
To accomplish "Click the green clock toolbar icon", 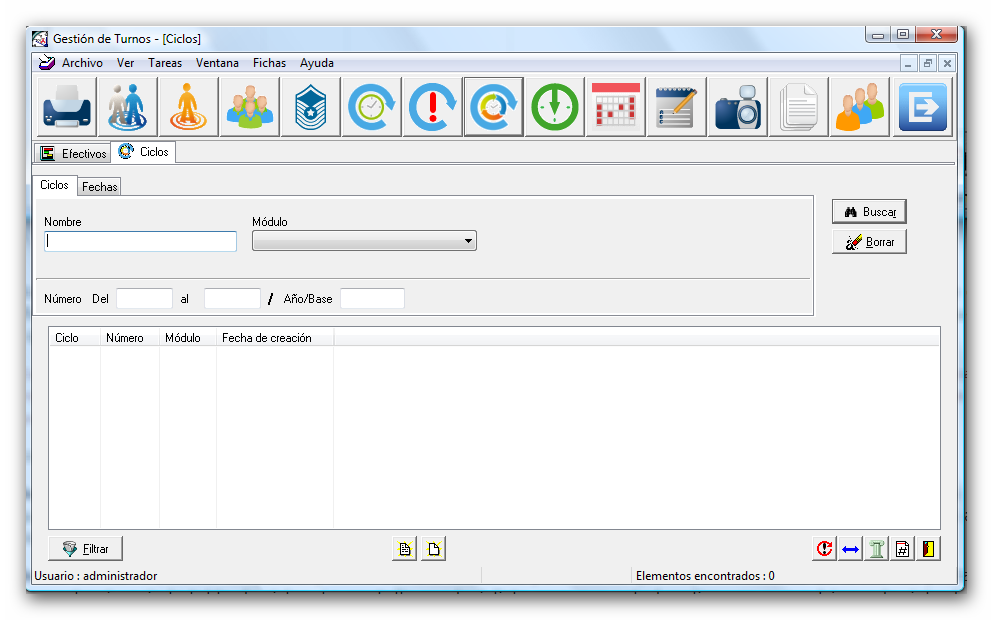I will coord(554,107).
